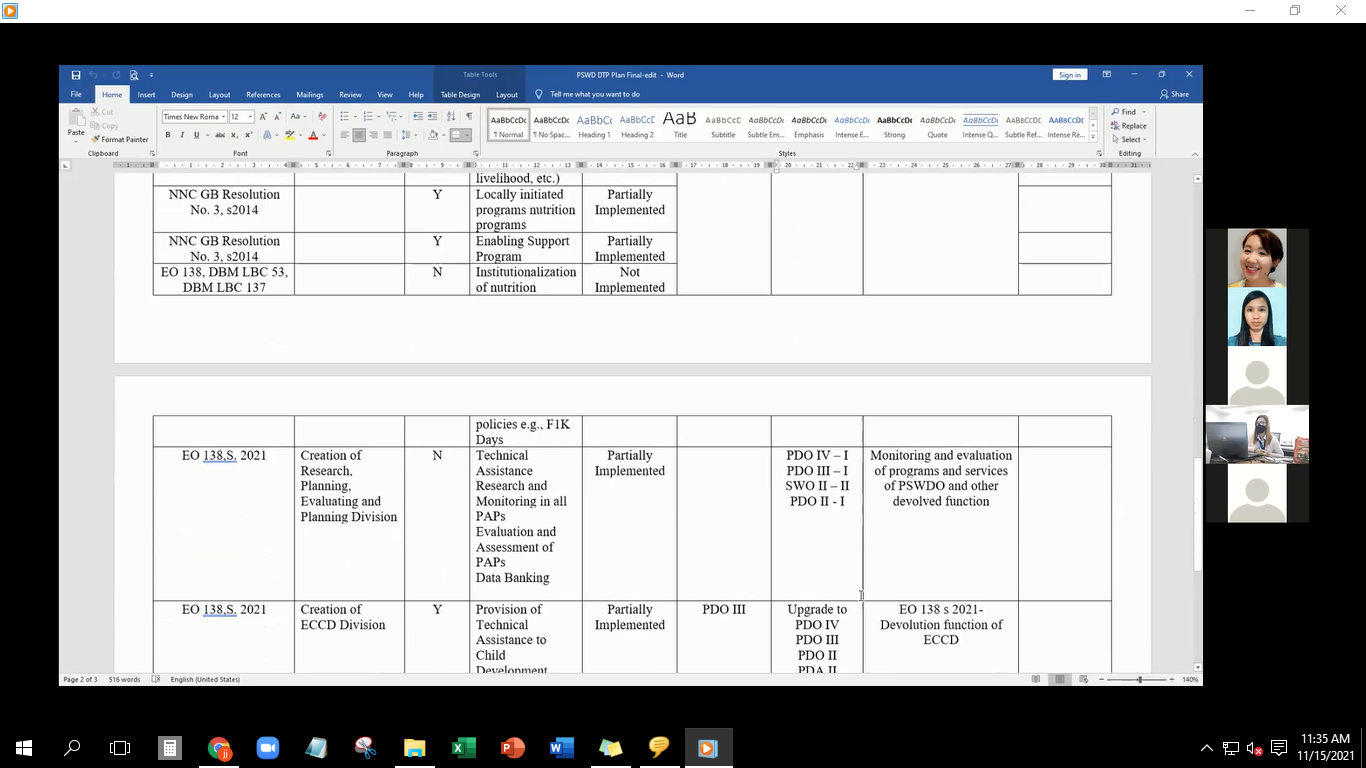This screenshot has height=768, width=1366.
Task: Open the Select dropdown in Editing group
Action: pos(1132,139)
